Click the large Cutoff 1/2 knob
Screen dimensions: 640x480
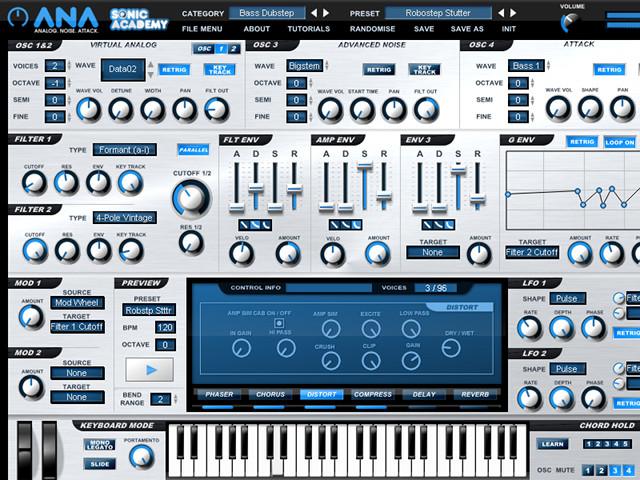coord(191,198)
